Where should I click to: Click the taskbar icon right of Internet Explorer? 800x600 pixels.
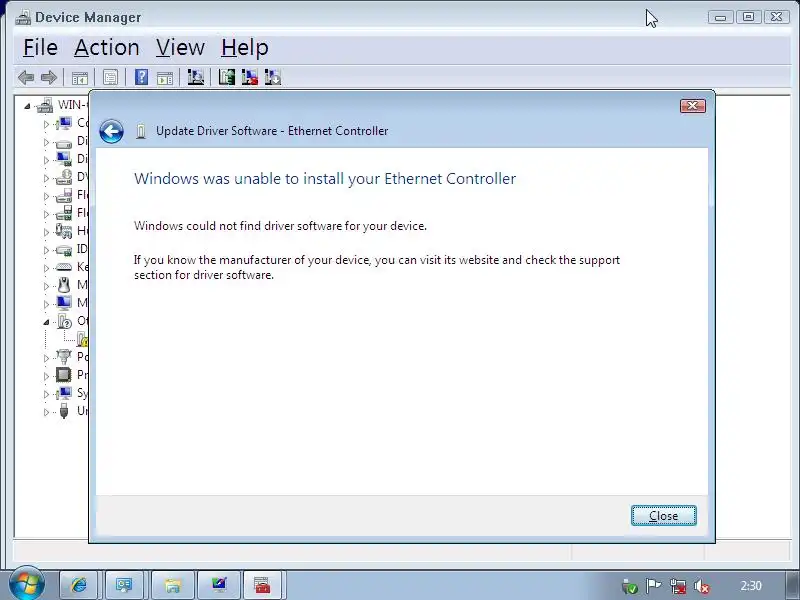pyautogui.click(x=124, y=585)
